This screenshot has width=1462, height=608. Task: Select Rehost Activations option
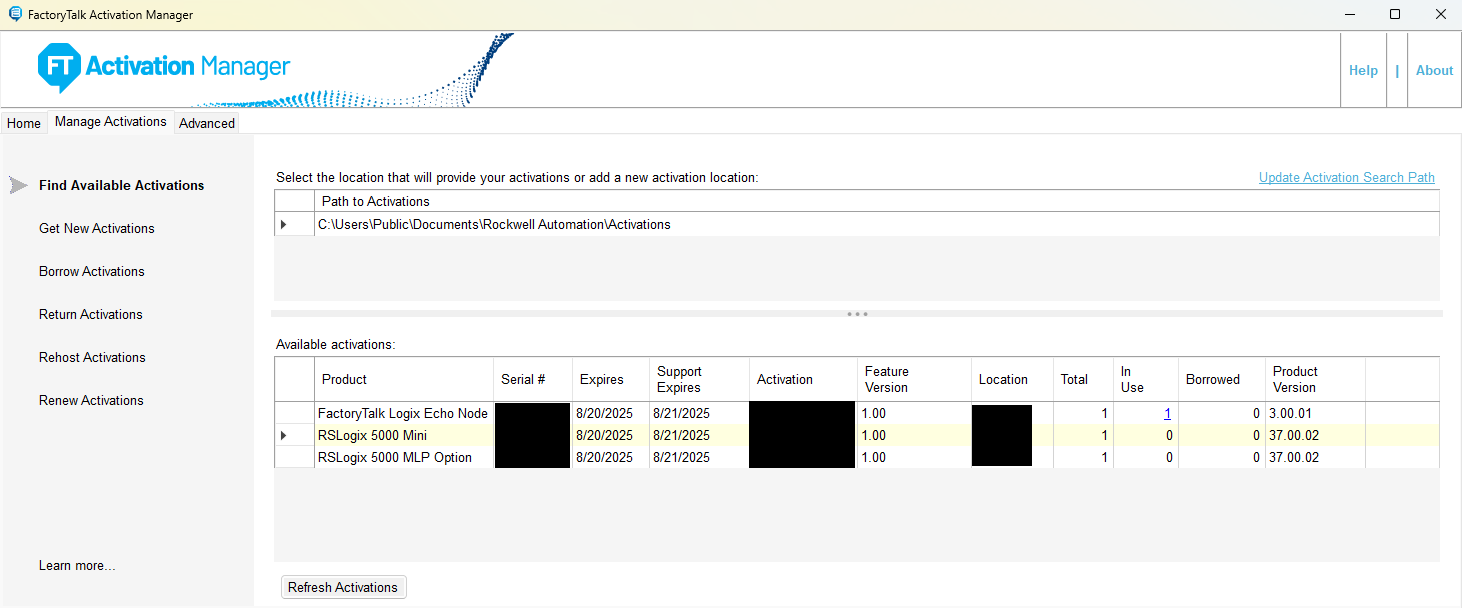tap(92, 357)
